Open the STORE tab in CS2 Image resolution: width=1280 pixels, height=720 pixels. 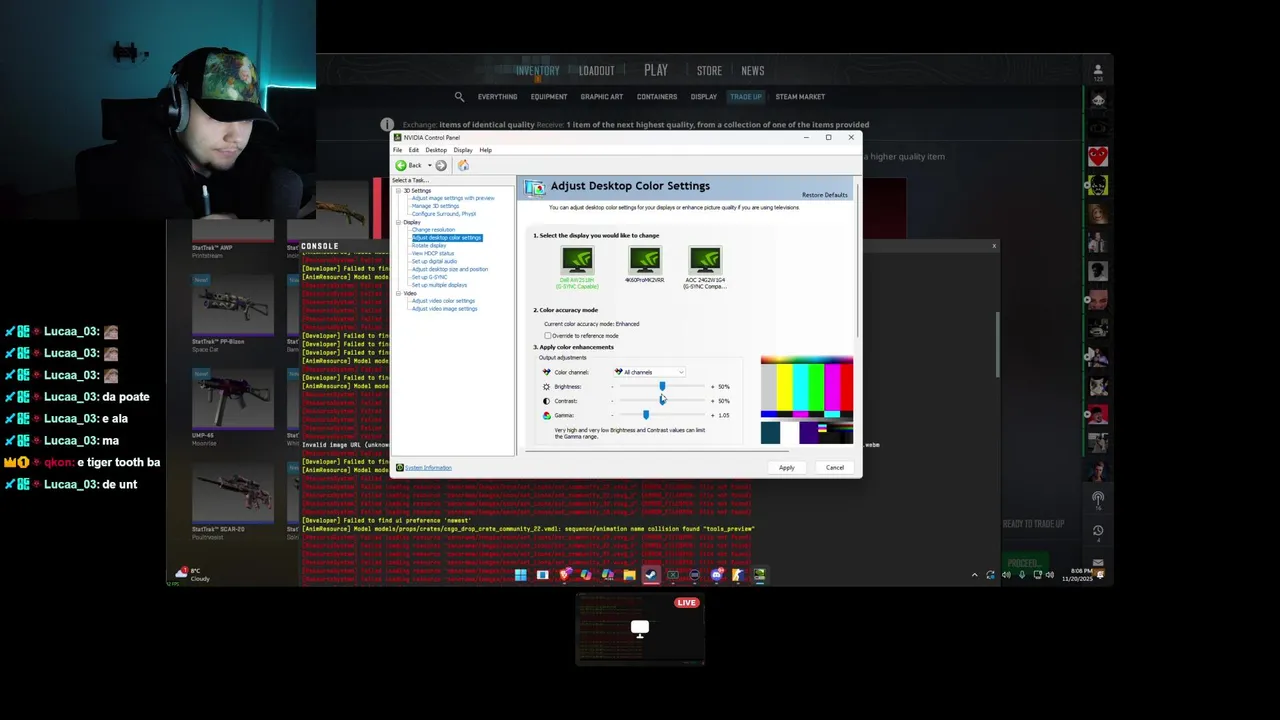tap(709, 71)
